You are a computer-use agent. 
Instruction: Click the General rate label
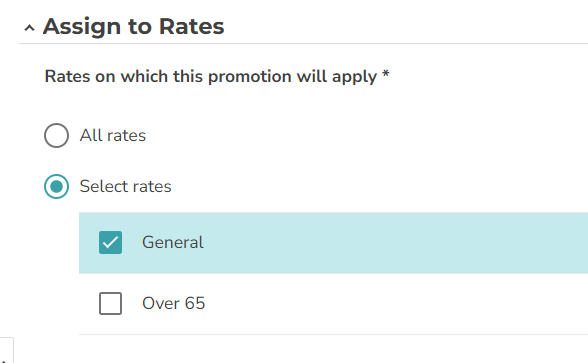coord(173,242)
